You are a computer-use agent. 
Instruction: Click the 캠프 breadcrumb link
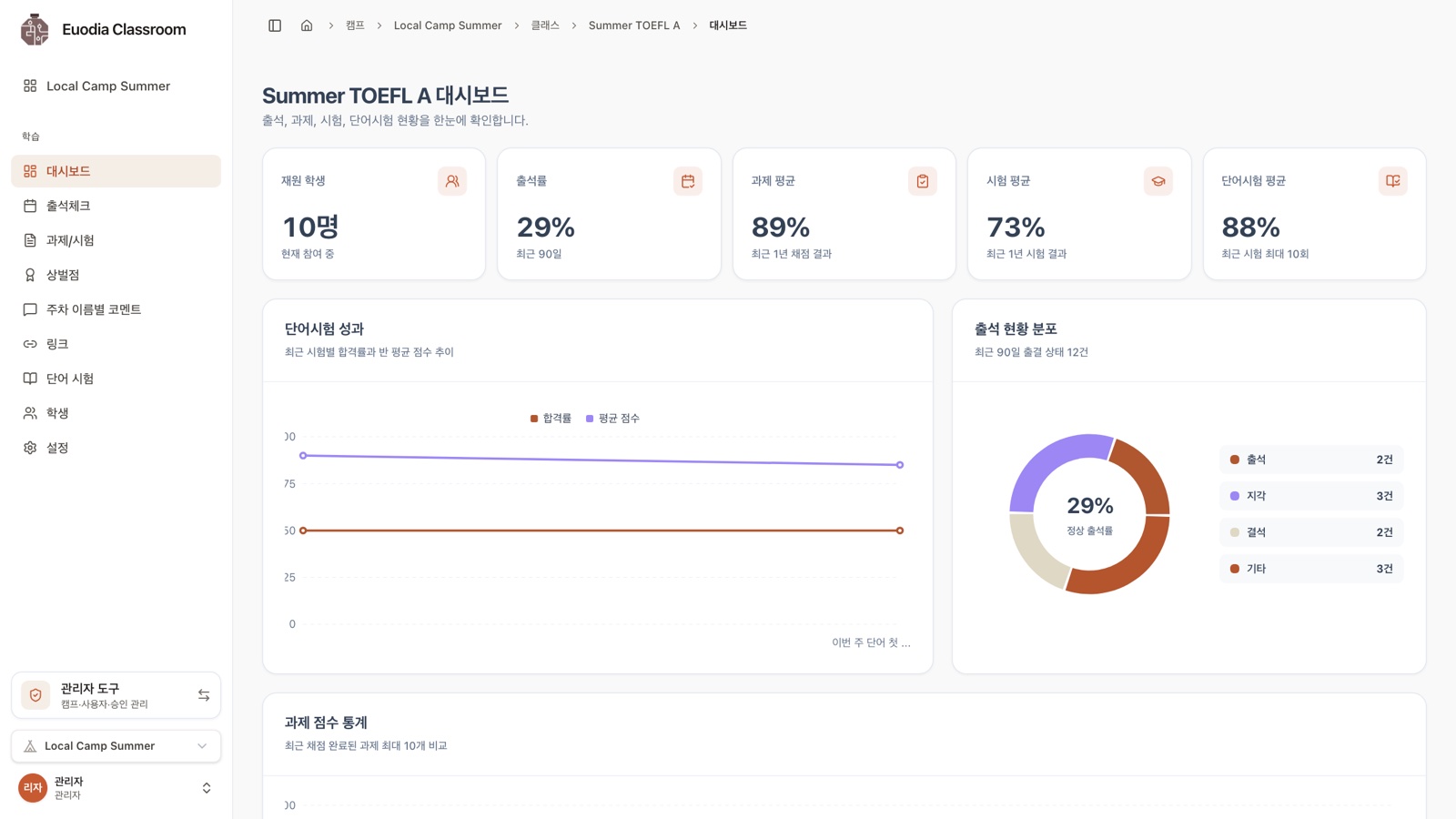(355, 25)
